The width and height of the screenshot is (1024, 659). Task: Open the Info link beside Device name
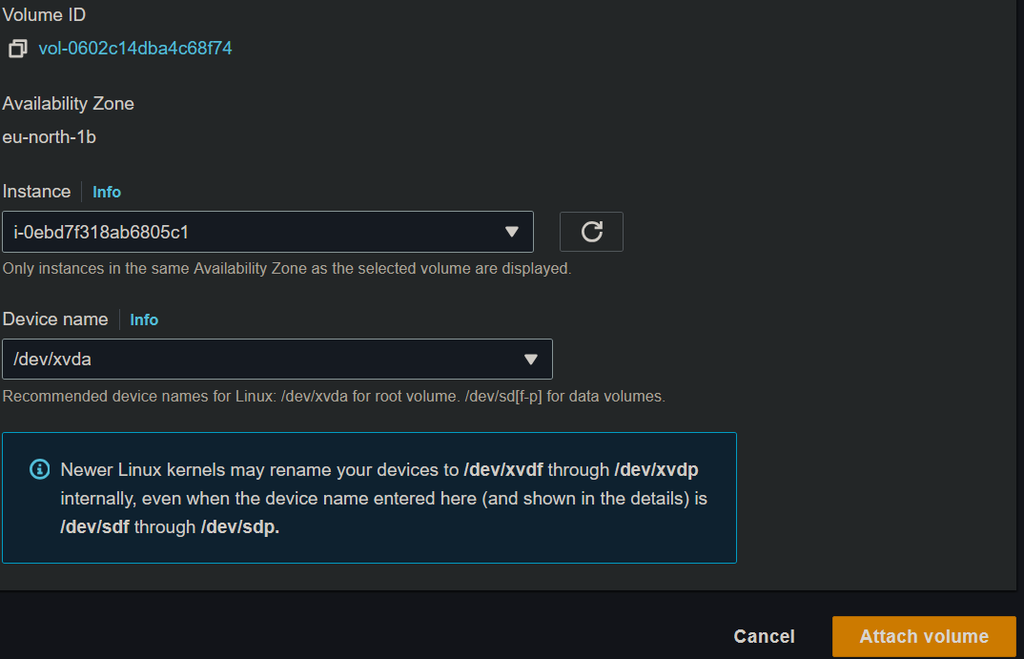tap(144, 320)
